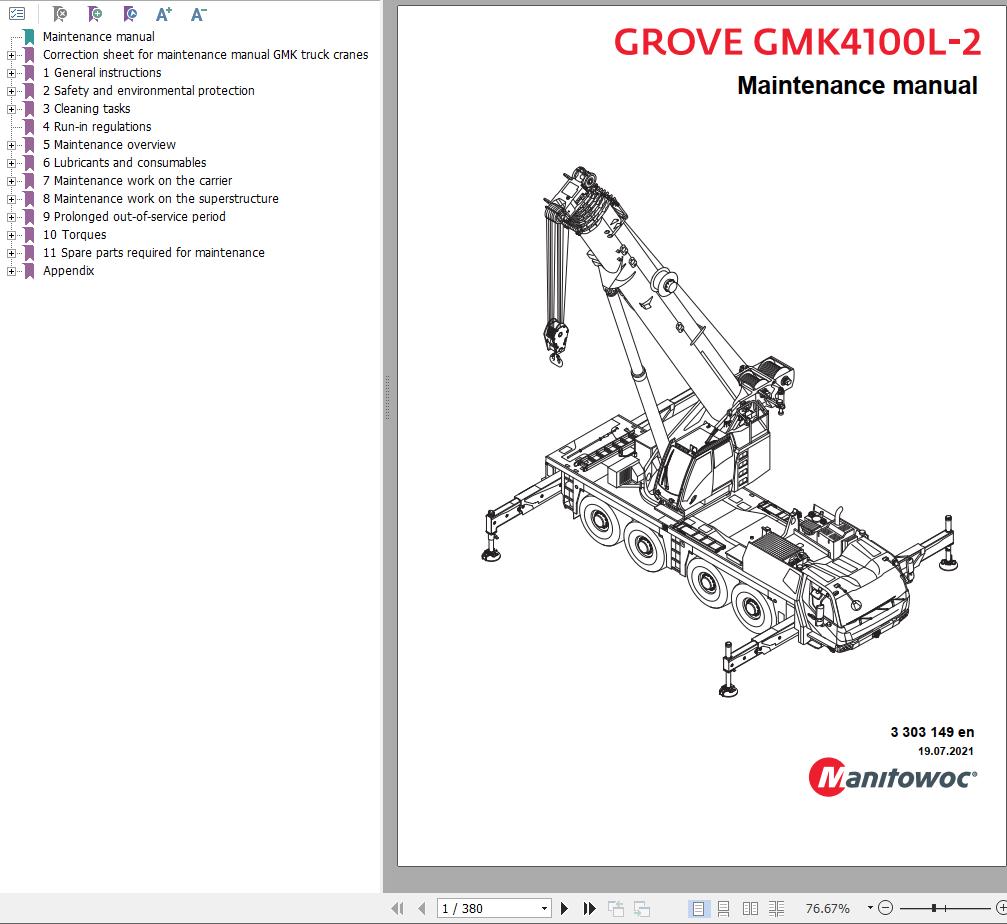Click the decrease bookmark text size icon
This screenshot has width=1007, height=924.
198,14
